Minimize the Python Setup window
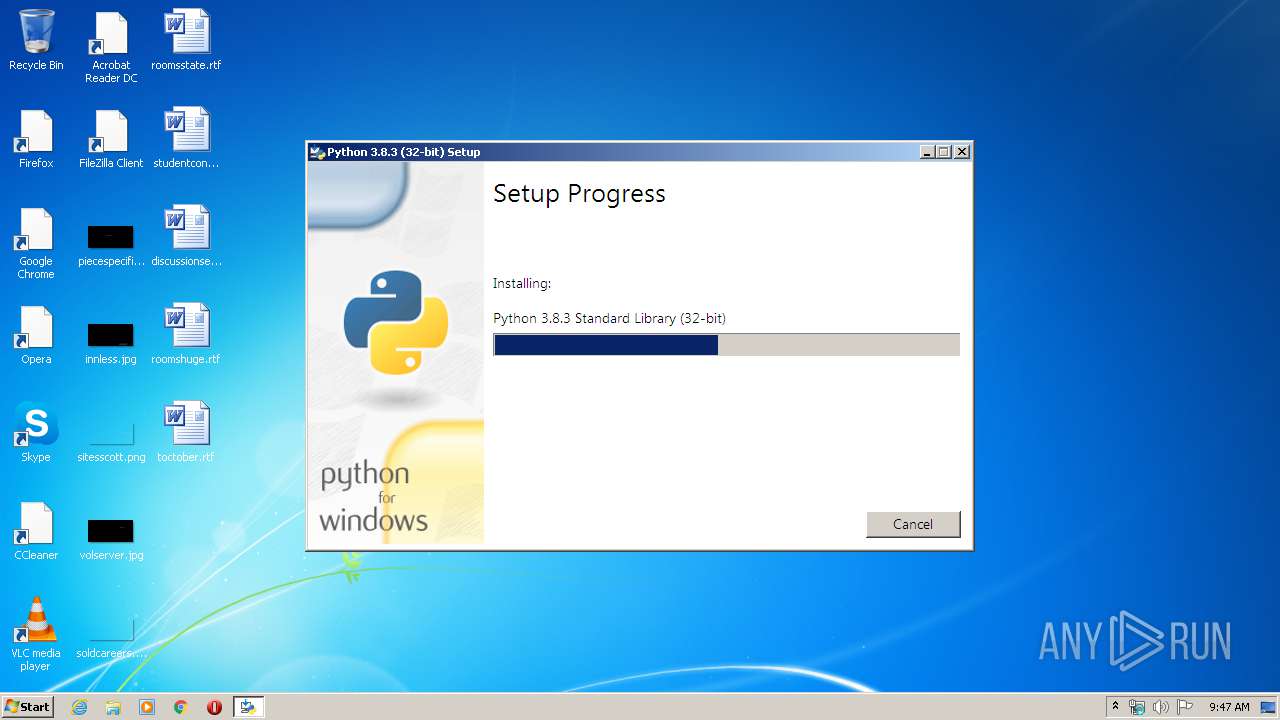The width and height of the screenshot is (1280, 720). coord(927,152)
